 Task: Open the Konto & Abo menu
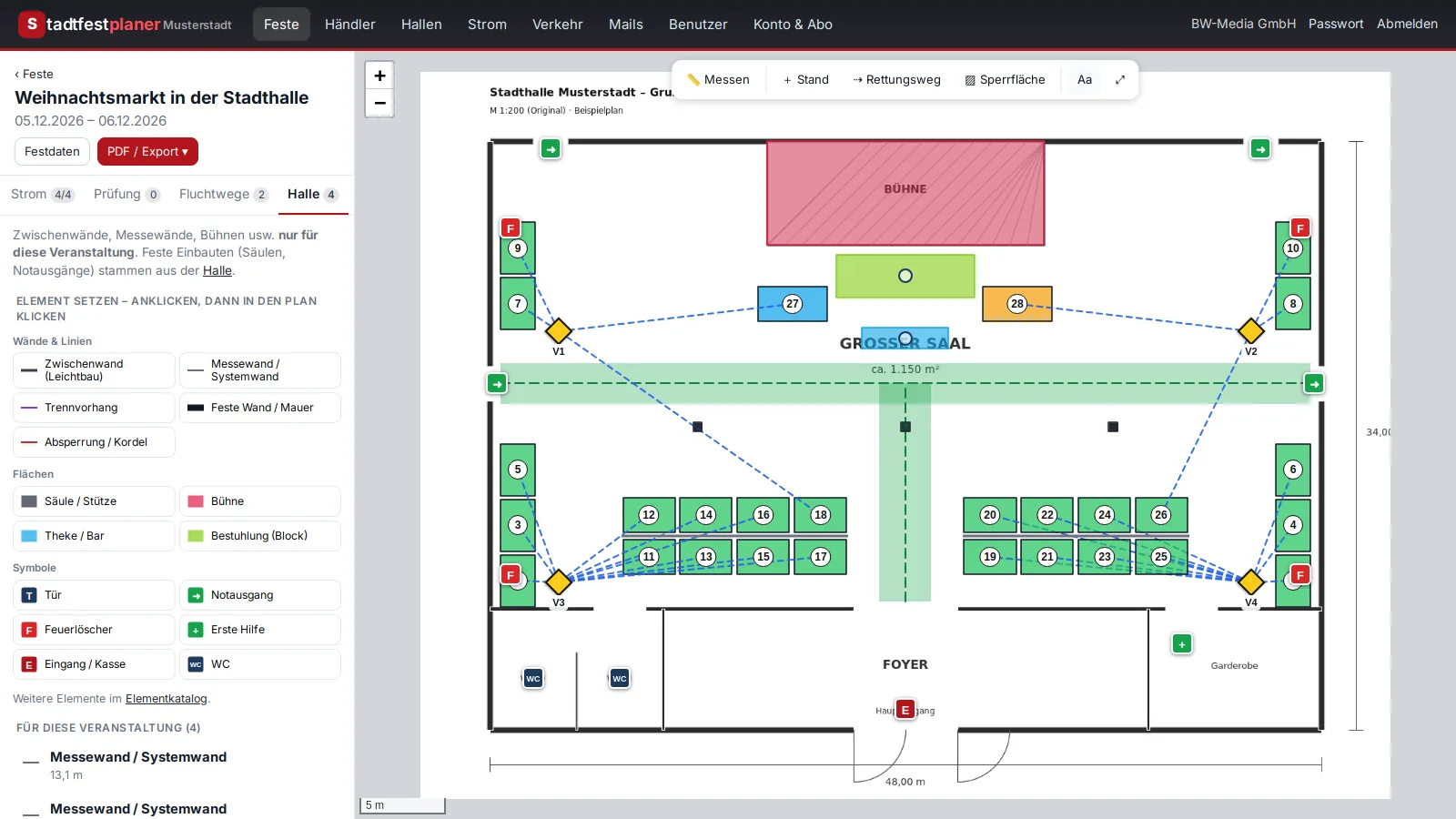point(793,25)
